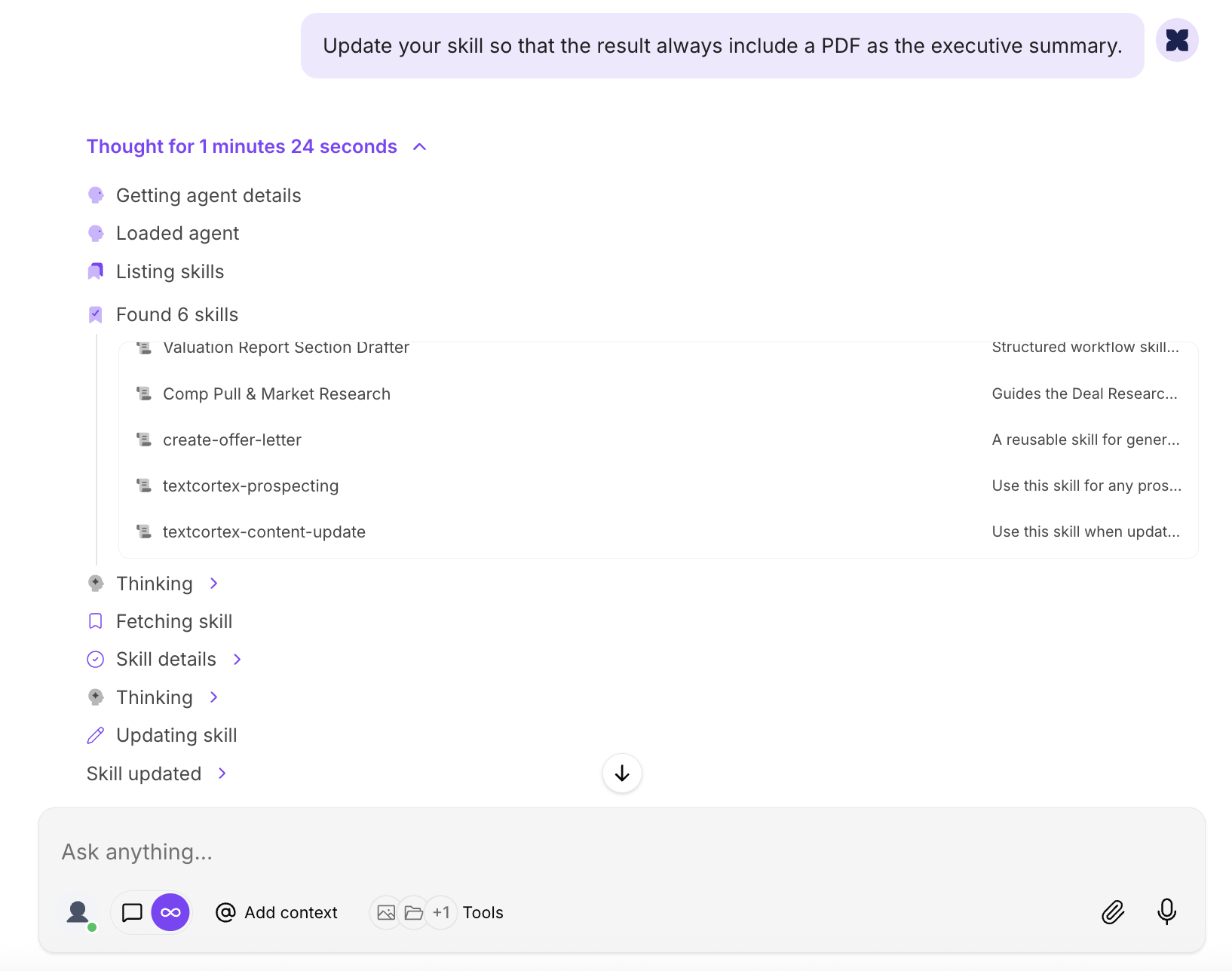1232x971 pixels.
Task: Click the purple logo icon top right
Action: 1176,40
